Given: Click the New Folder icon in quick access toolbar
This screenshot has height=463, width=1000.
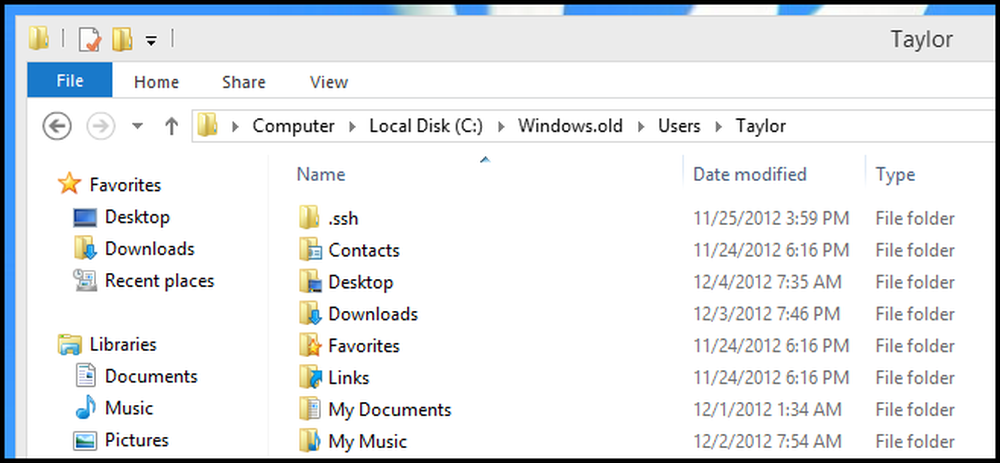Looking at the screenshot, I should [122, 40].
